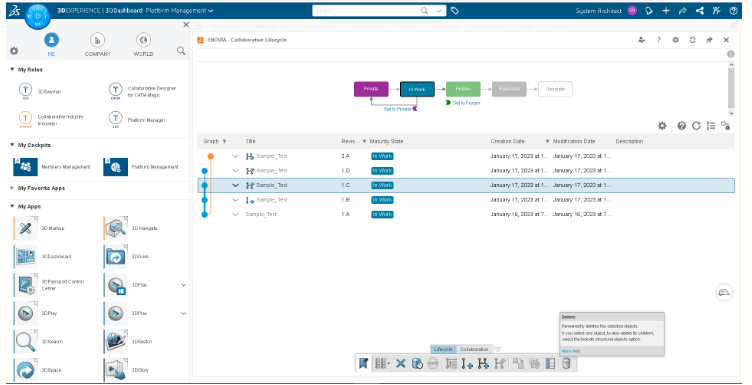This screenshot has height=385, width=752.
Task: Refresh the Collaborative Lifecycle widget
Action: tap(692, 40)
